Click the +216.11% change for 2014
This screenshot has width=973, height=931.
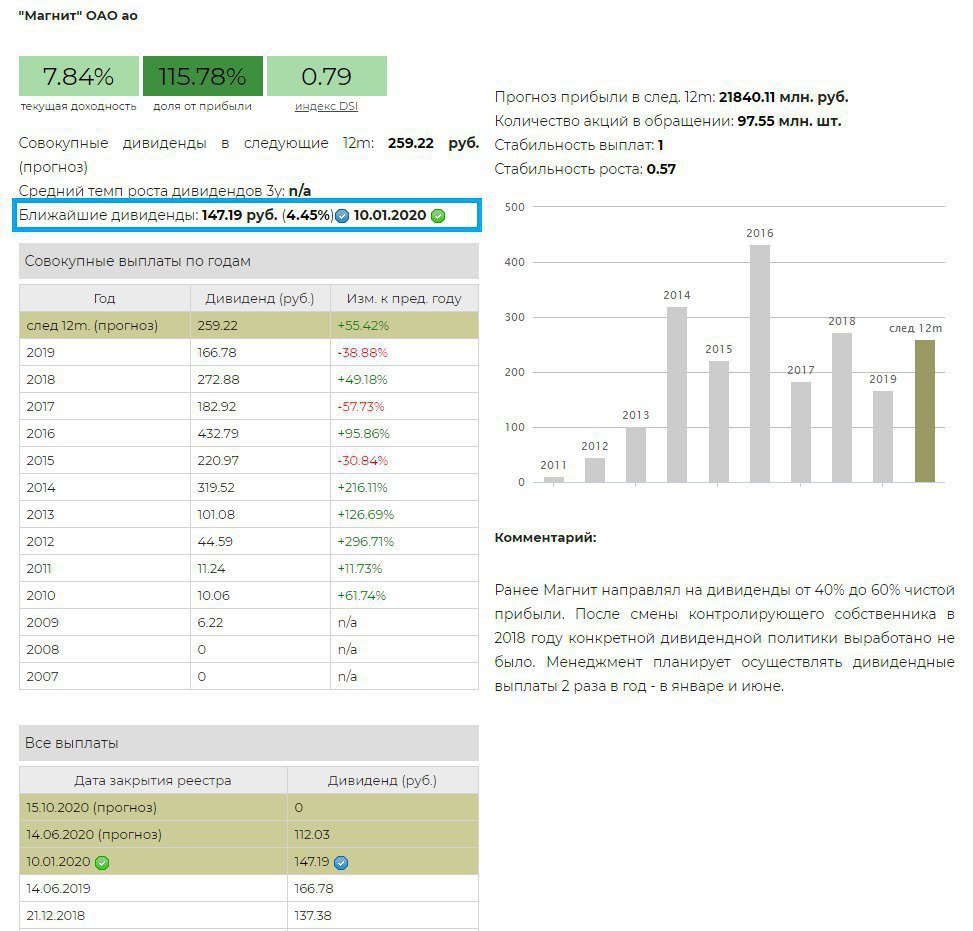coord(362,487)
